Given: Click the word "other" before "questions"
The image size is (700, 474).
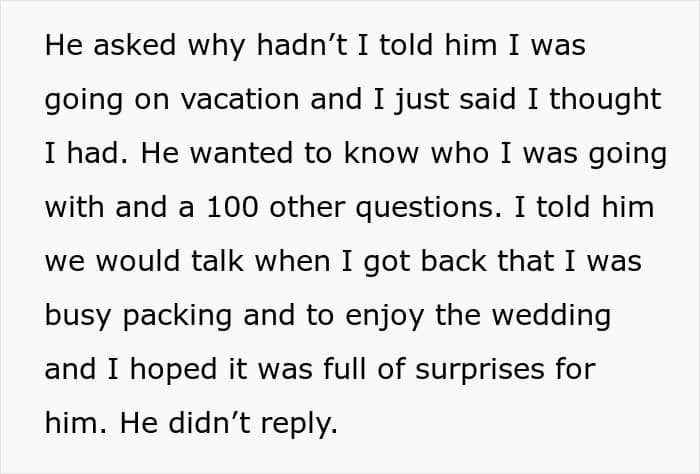Looking at the screenshot, I should [x=307, y=207].
